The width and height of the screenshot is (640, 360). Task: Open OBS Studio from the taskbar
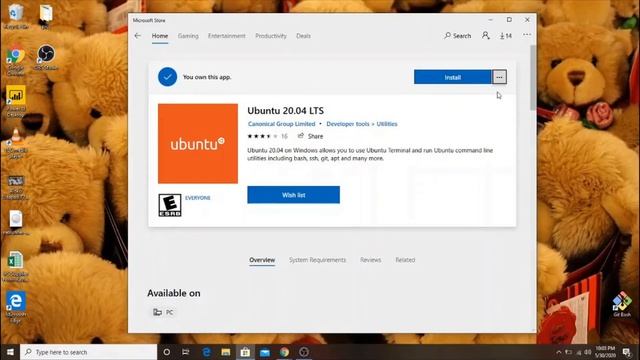(304, 352)
